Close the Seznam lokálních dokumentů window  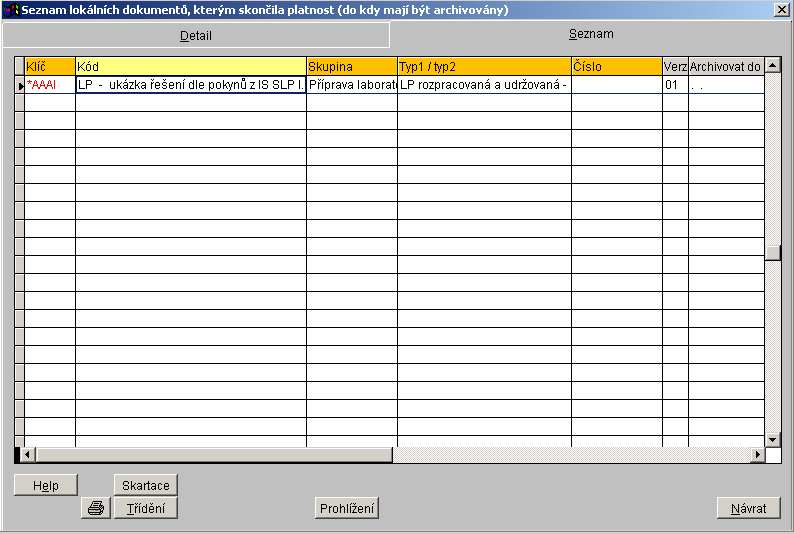[781, 10]
